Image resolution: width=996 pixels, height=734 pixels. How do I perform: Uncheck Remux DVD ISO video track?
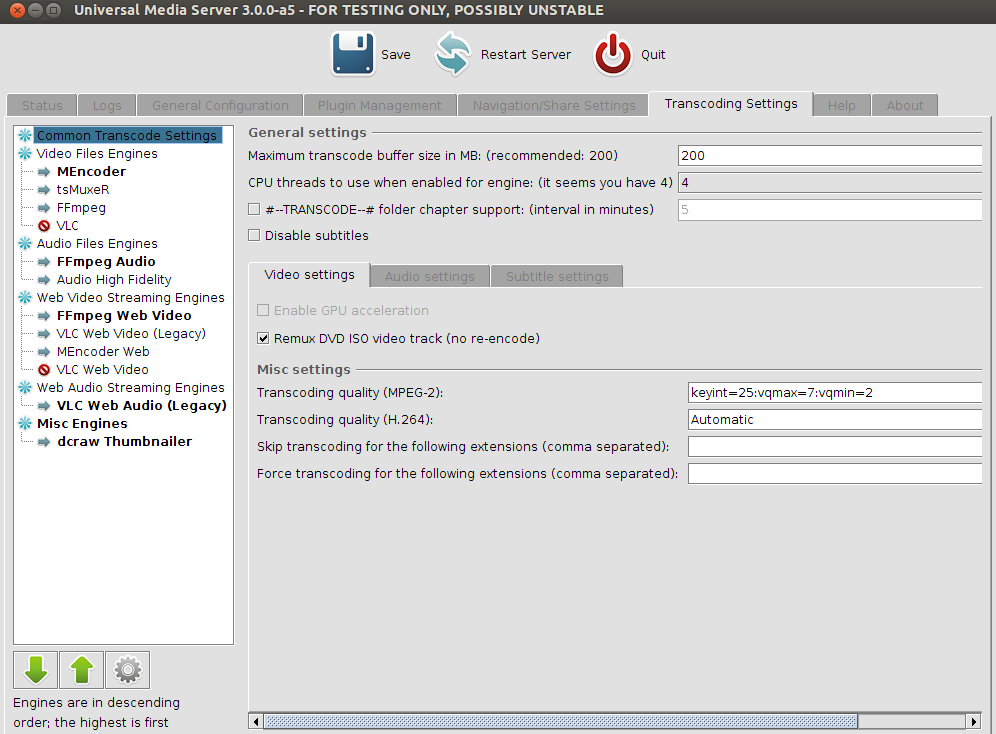(x=263, y=338)
